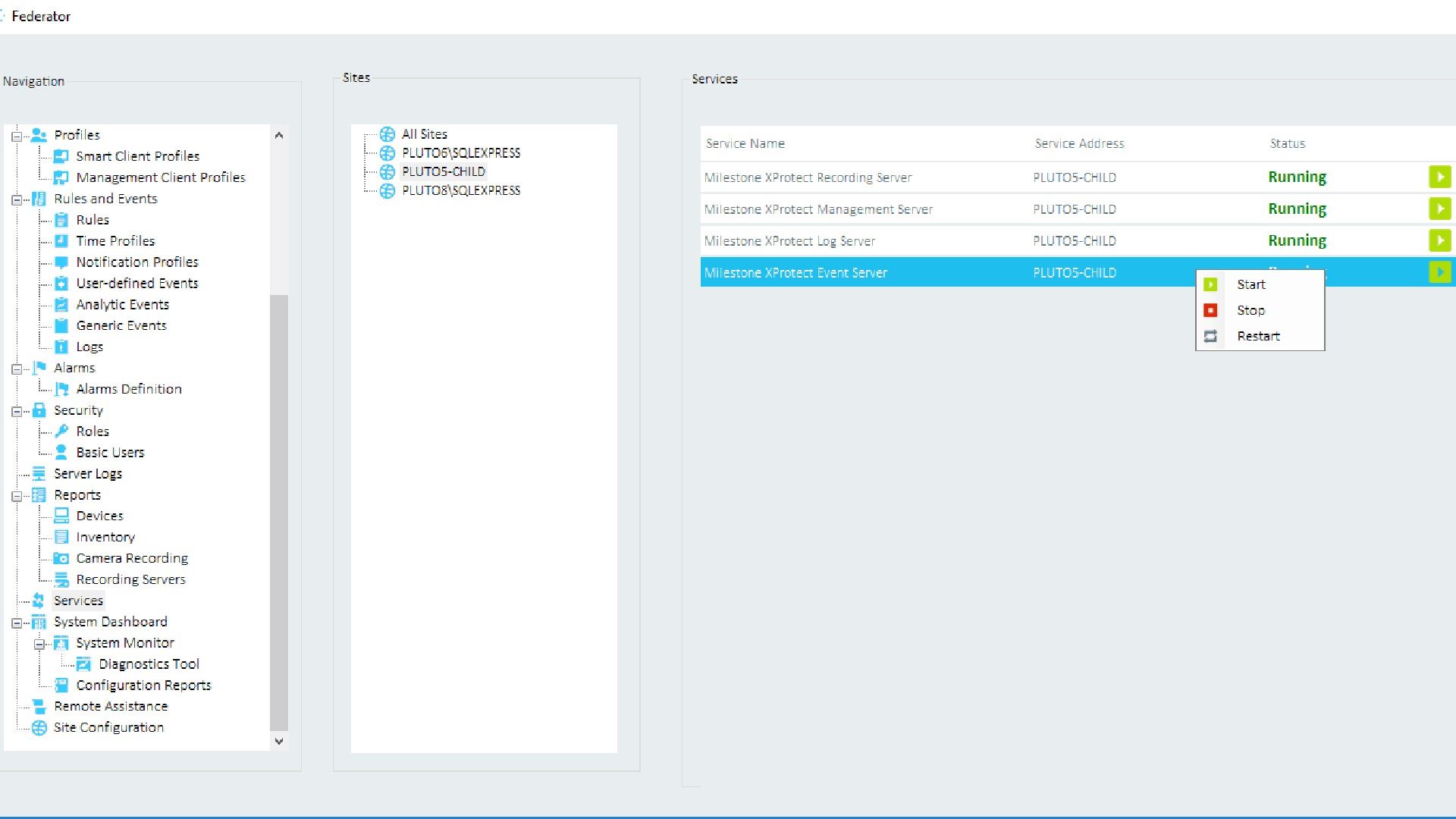Click the Management Client Profiles icon
The width and height of the screenshot is (1456, 819).
[x=61, y=177]
